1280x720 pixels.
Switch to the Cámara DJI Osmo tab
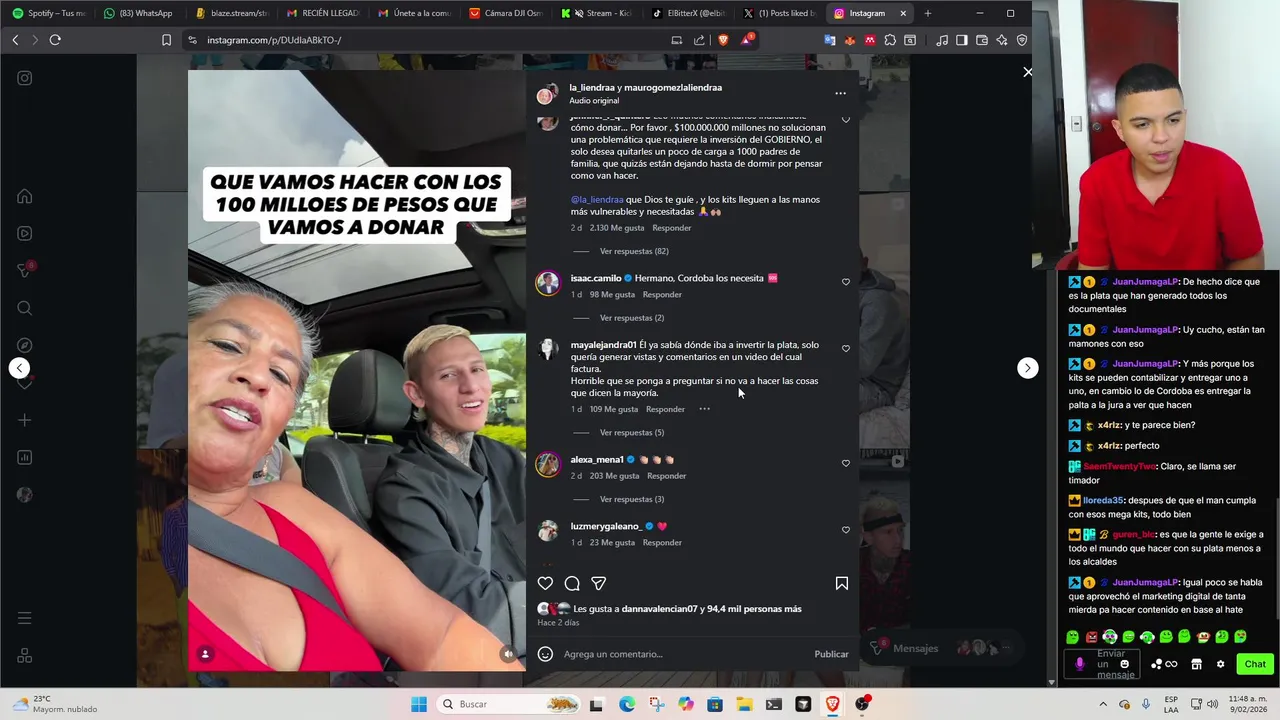(506, 13)
